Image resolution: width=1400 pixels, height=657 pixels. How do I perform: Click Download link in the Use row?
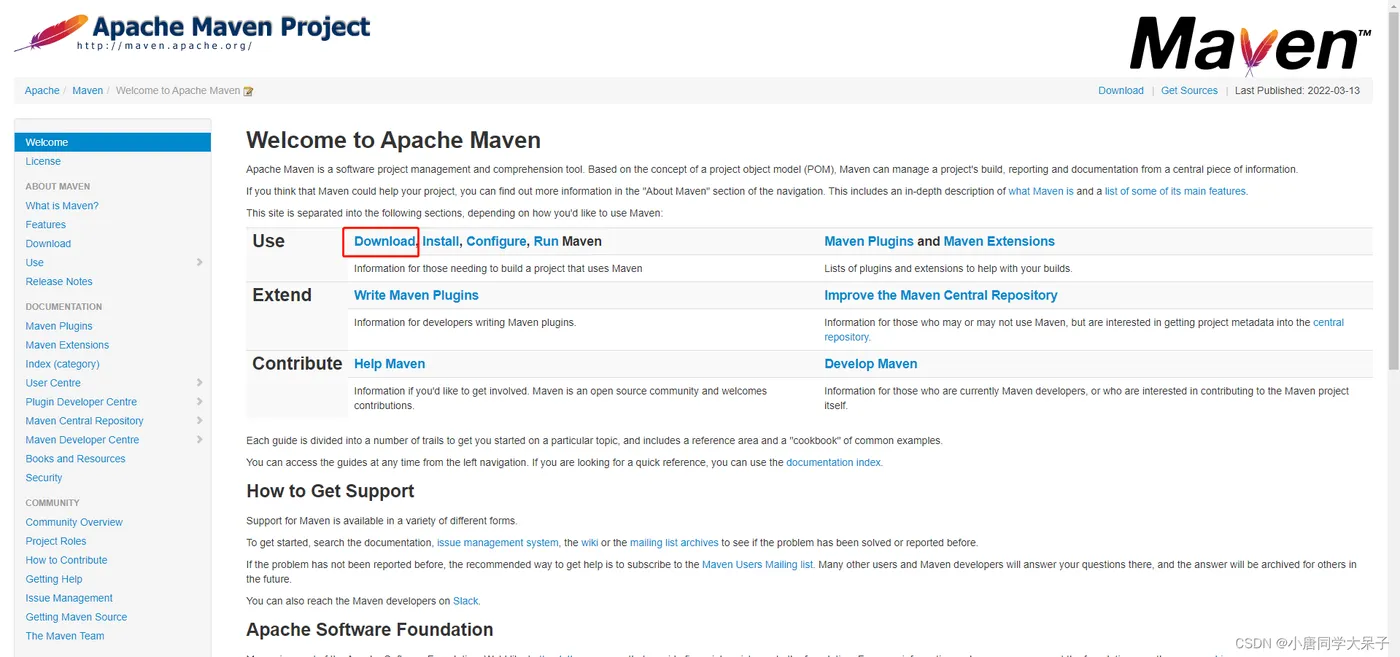point(384,241)
